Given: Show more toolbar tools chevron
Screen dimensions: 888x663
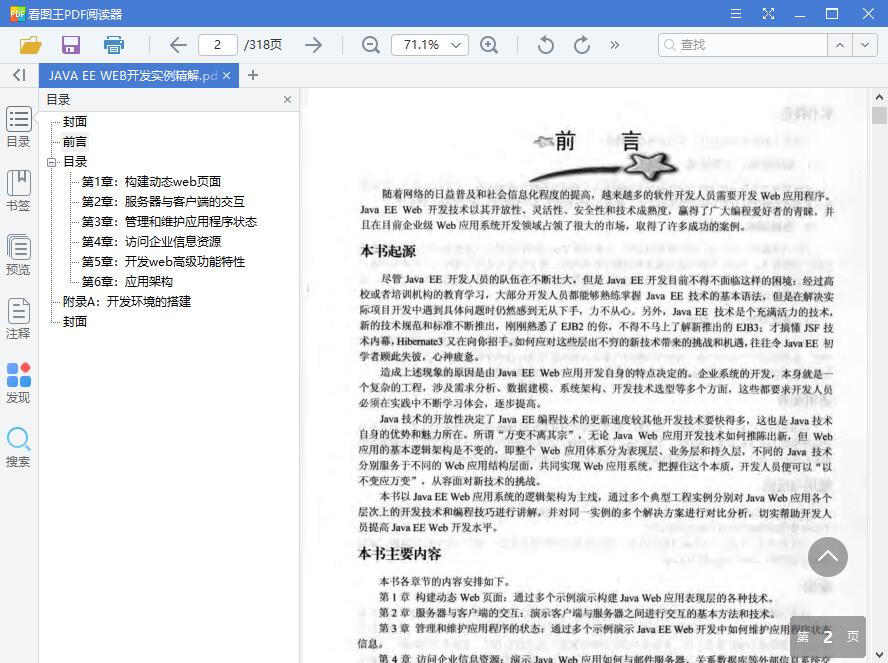Looking at the screenshot, I should pyautogui.click(x=614, y=45).
